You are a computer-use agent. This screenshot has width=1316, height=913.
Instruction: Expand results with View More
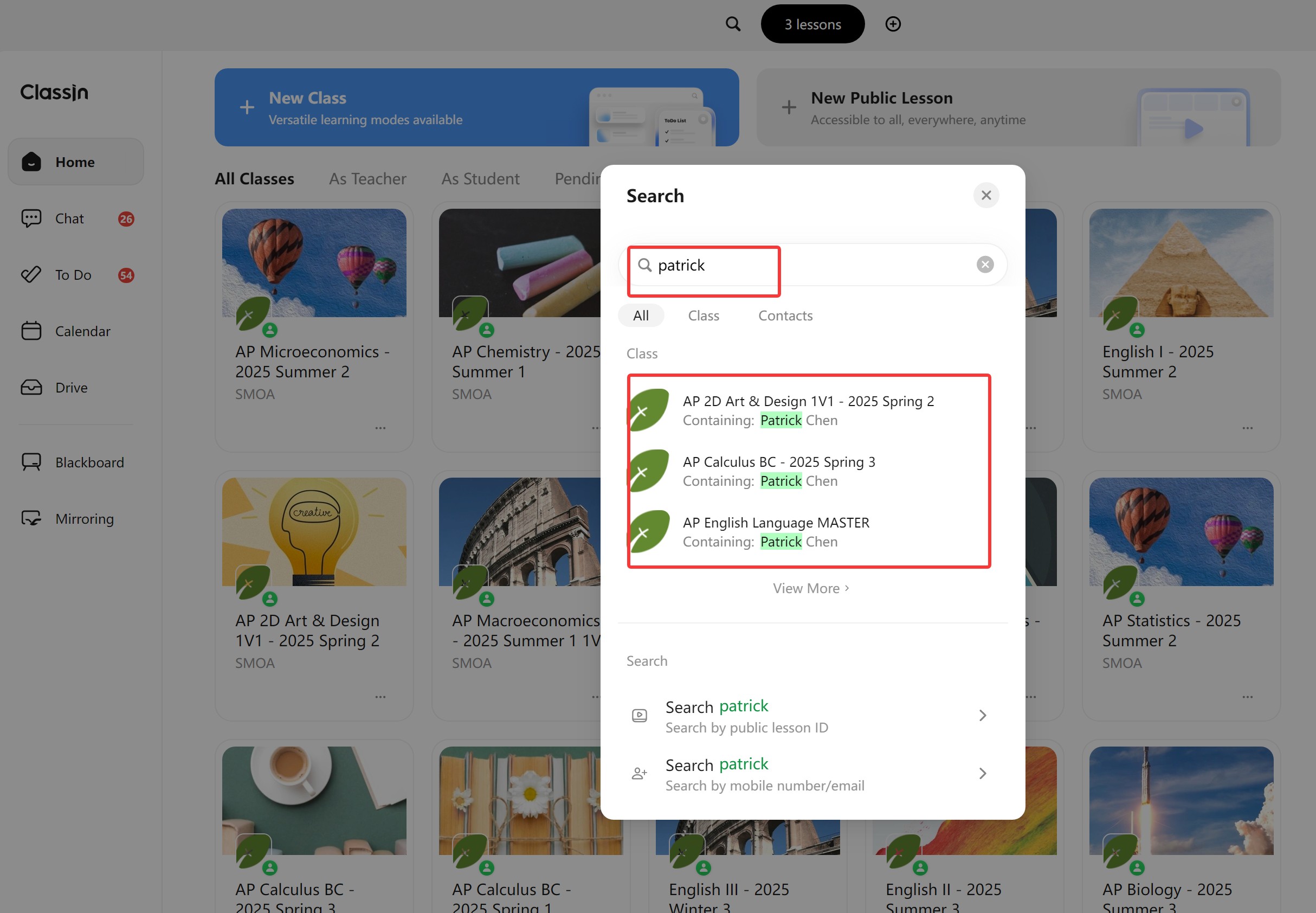[810, 588]
